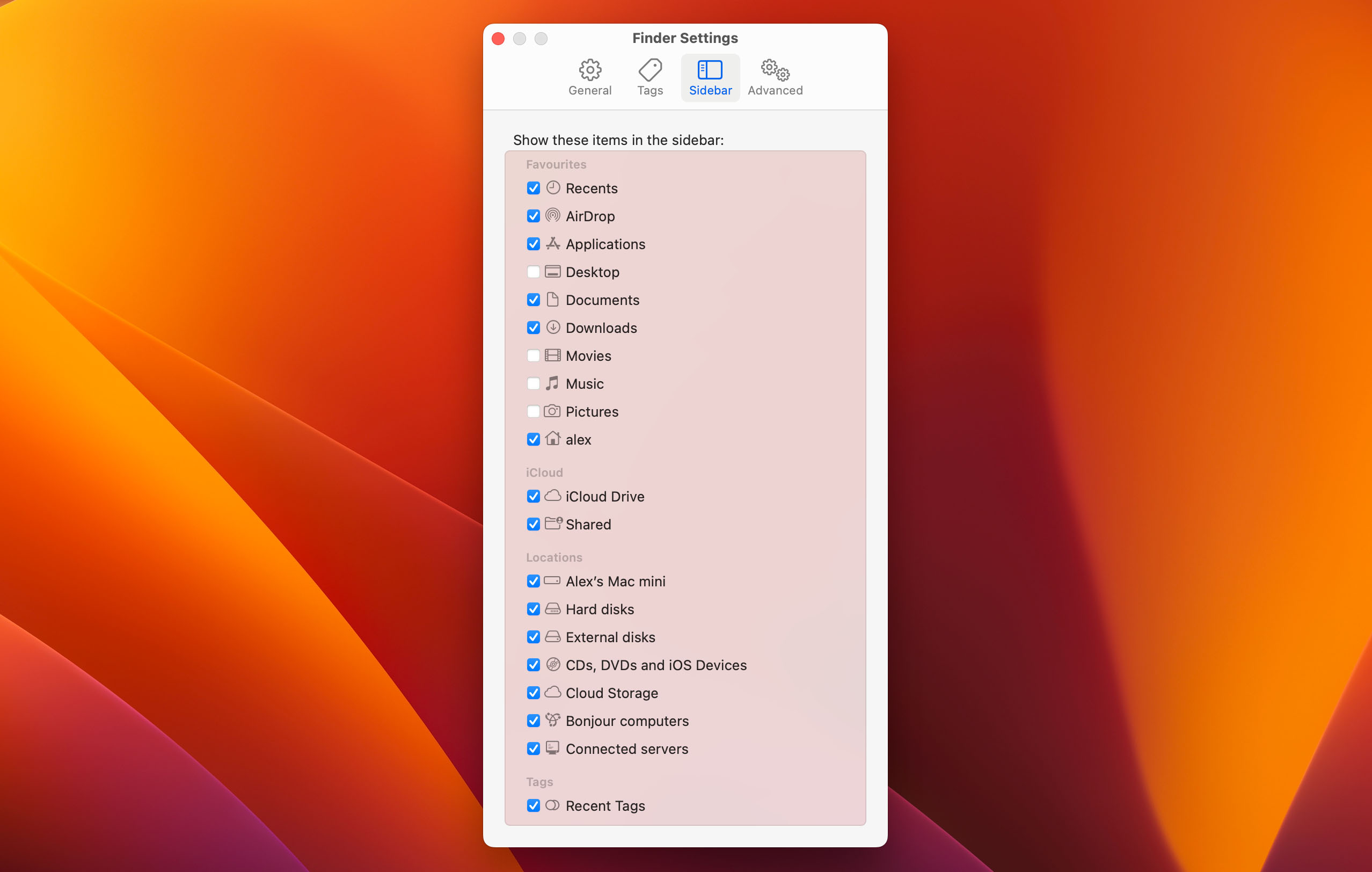Click the Bonjour computers network icon

point(554,721)
